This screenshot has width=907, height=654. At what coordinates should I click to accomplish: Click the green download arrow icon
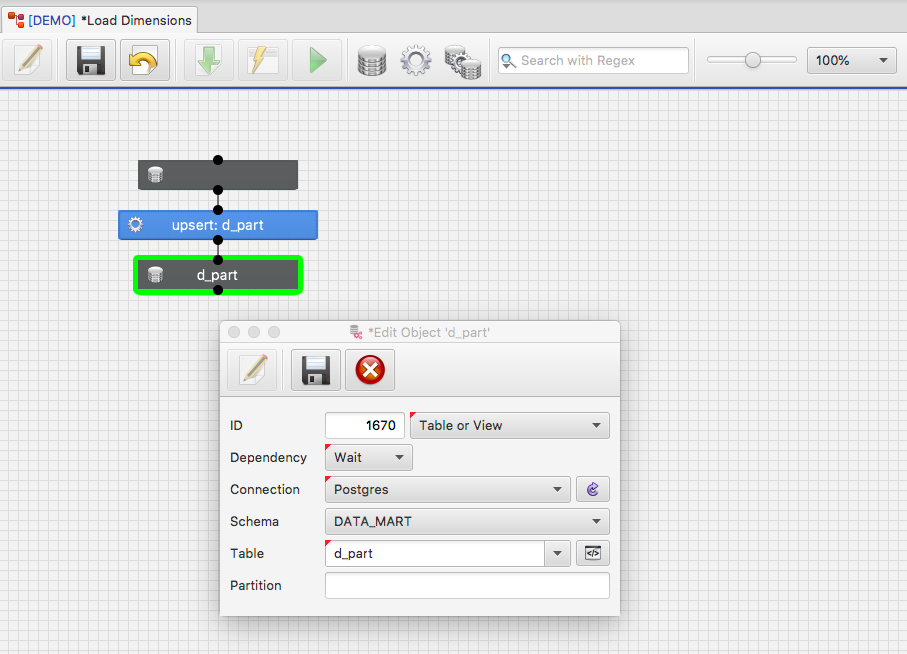point(208,60)
